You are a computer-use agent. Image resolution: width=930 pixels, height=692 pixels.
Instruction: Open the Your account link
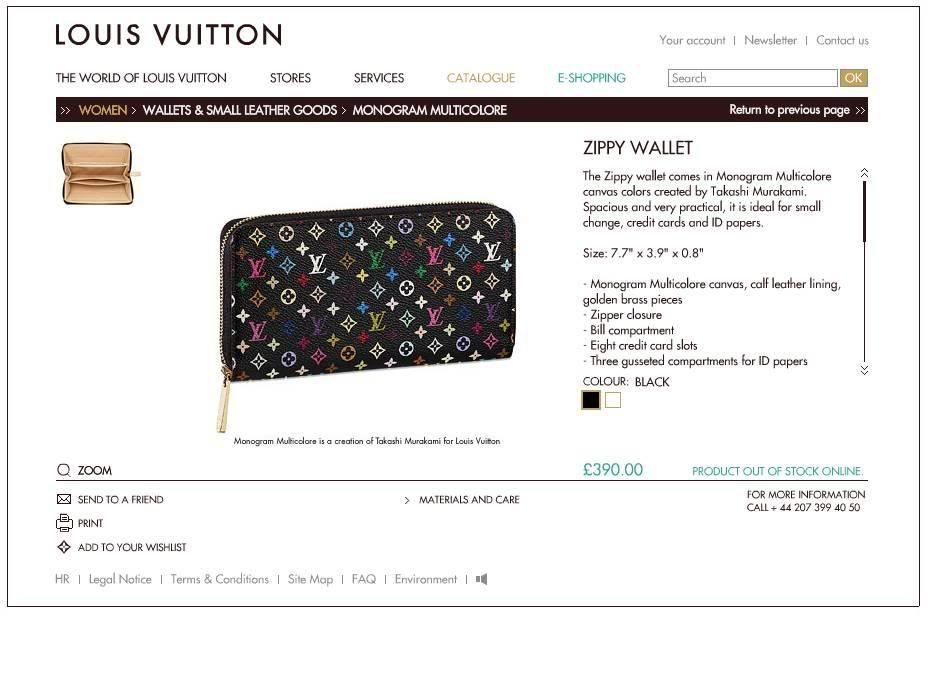(692, 40)
